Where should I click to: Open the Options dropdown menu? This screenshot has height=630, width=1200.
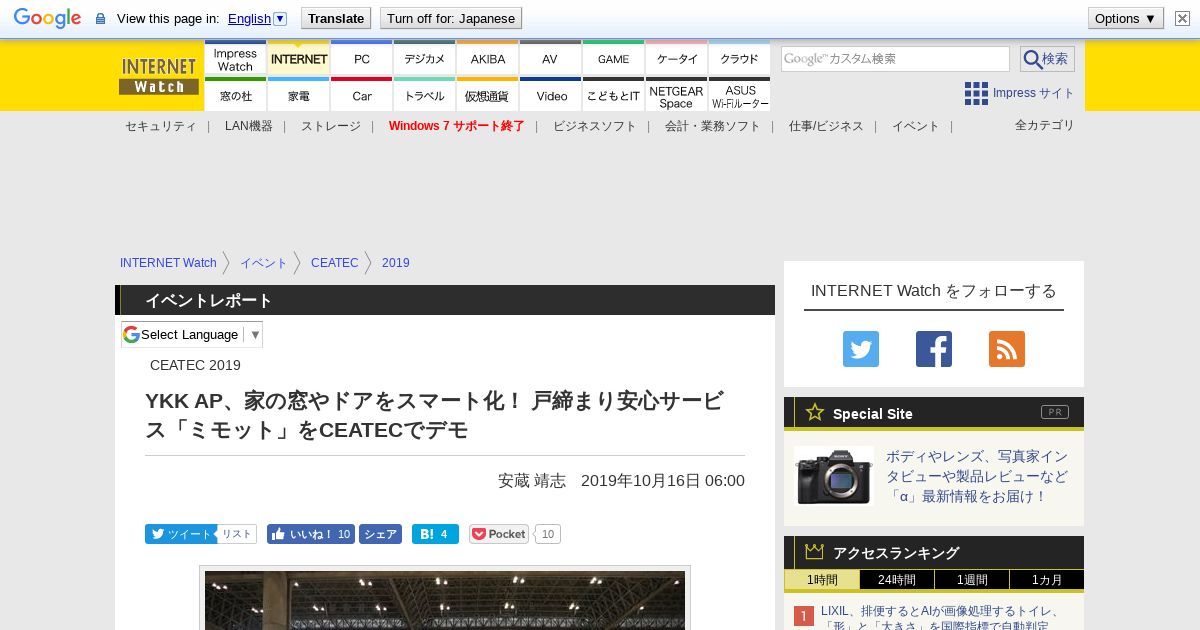tap(1125, 18)
